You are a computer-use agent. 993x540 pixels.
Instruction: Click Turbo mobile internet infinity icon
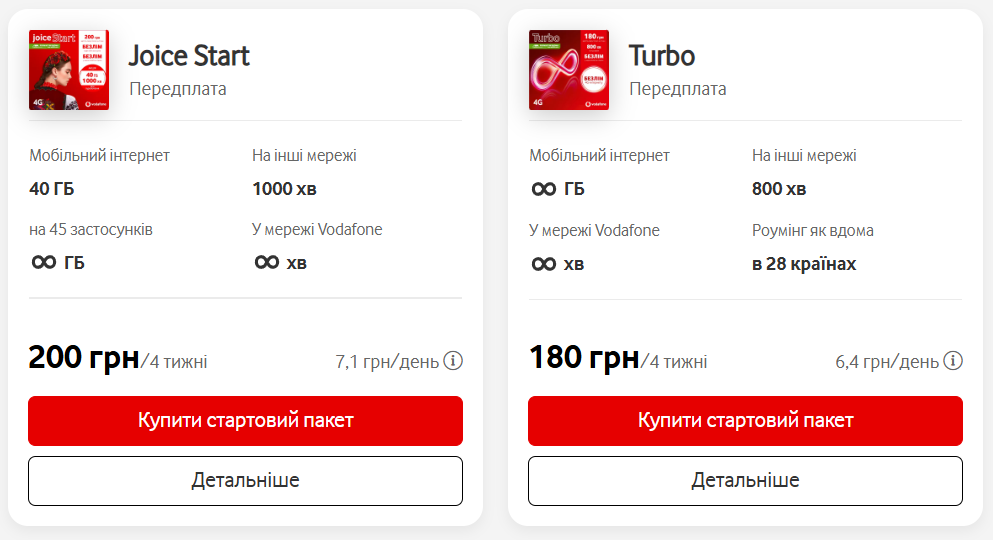point(543,189)
